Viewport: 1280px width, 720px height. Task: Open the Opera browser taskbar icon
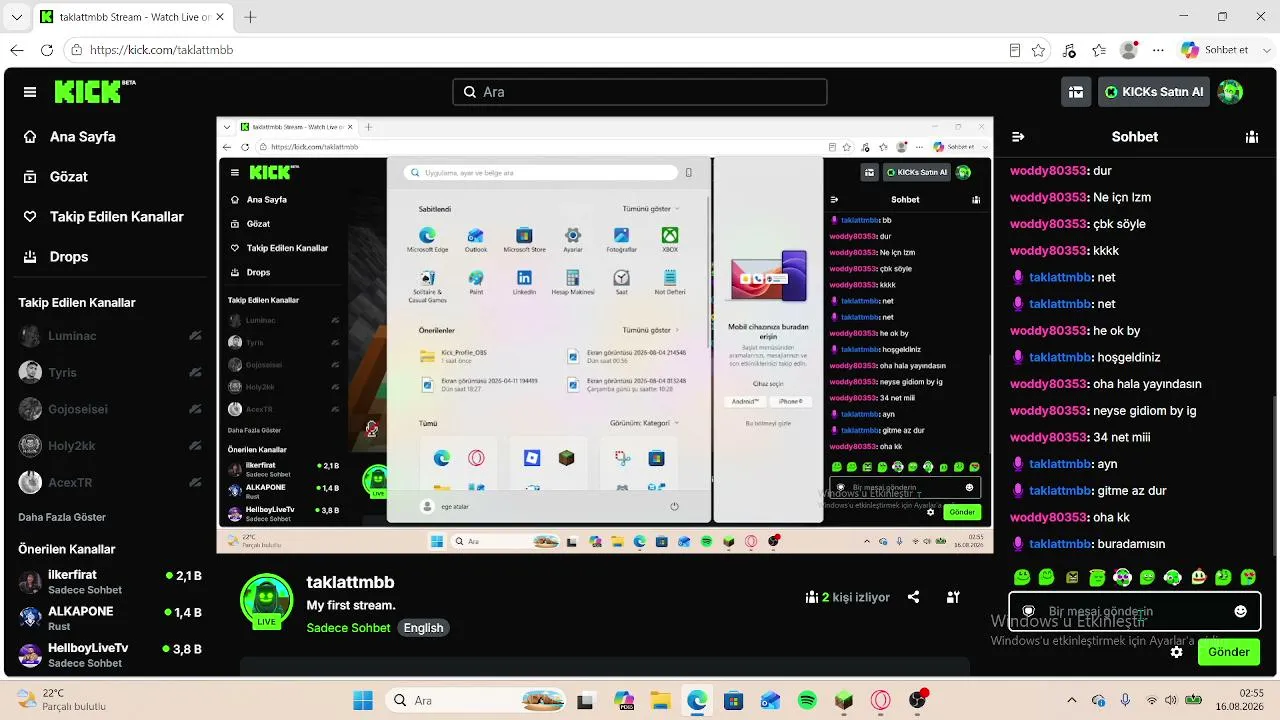881,701
